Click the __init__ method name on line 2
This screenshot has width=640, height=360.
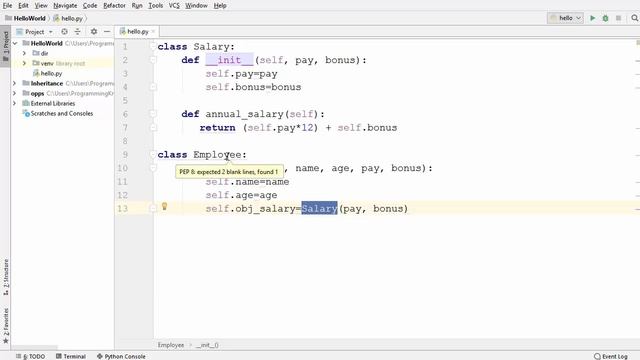point(229,60)
